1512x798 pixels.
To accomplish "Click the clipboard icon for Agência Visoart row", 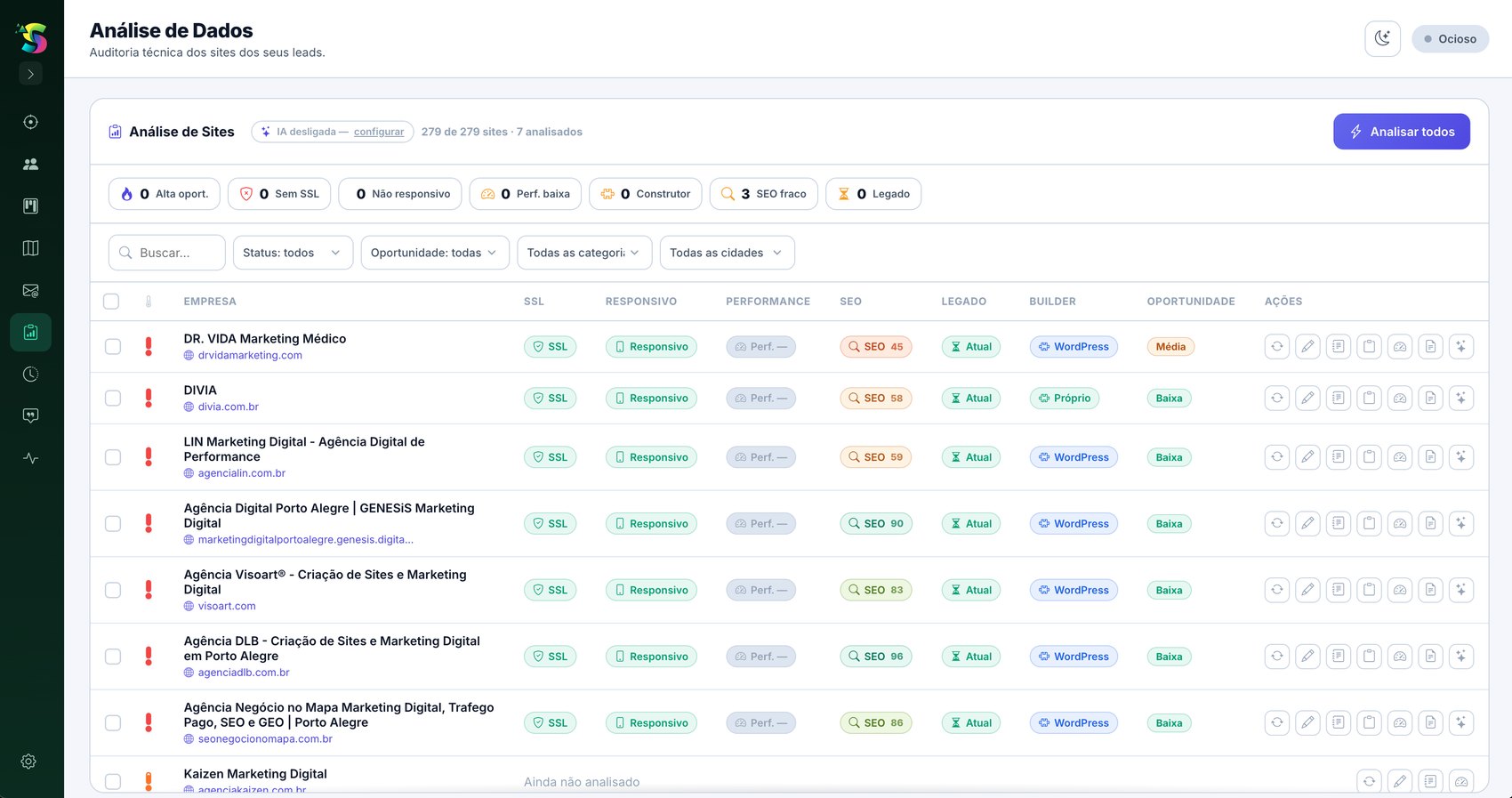I will (1370, 590).
